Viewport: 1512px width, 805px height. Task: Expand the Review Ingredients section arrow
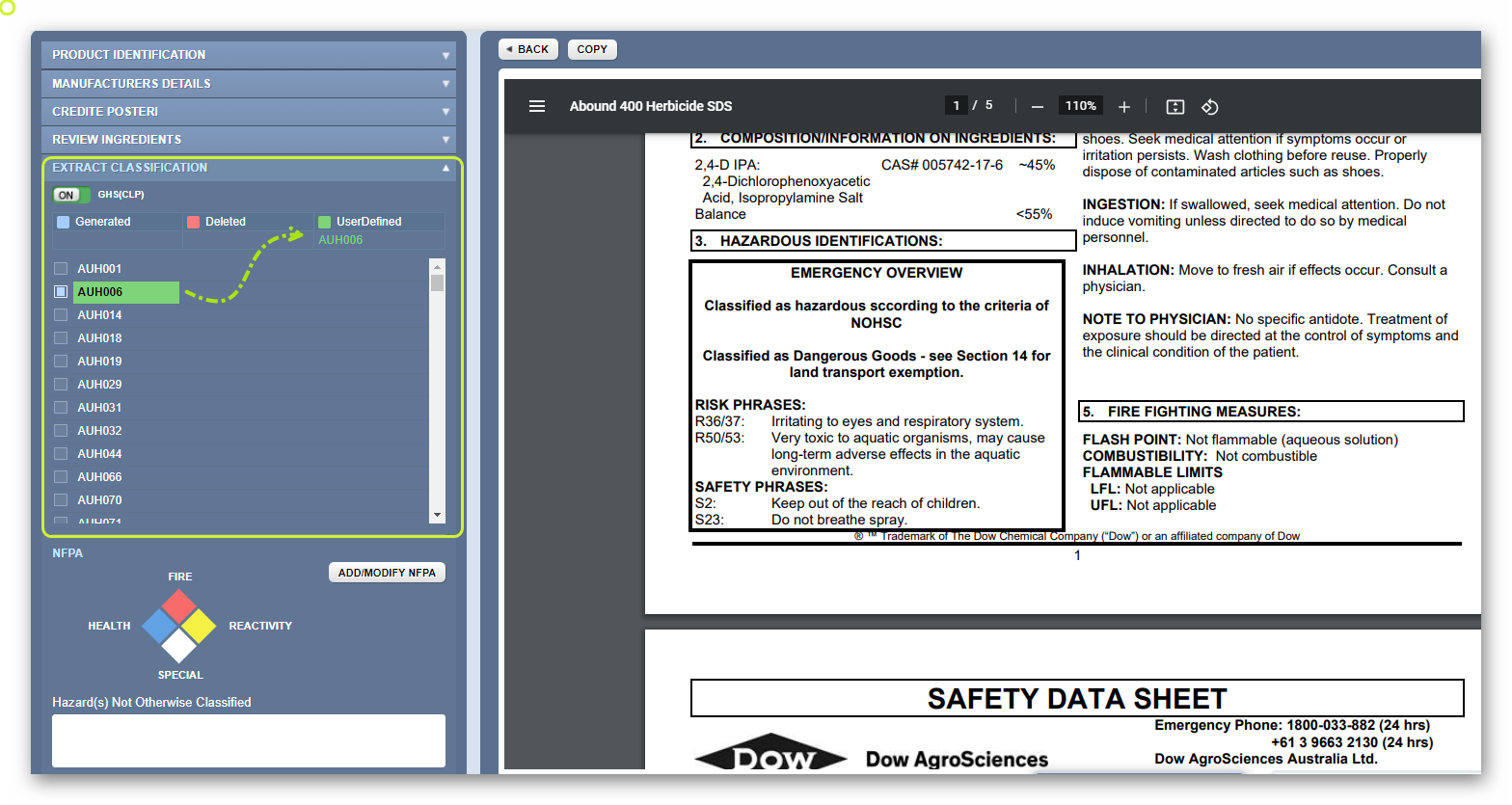click(x=445, y=140)
